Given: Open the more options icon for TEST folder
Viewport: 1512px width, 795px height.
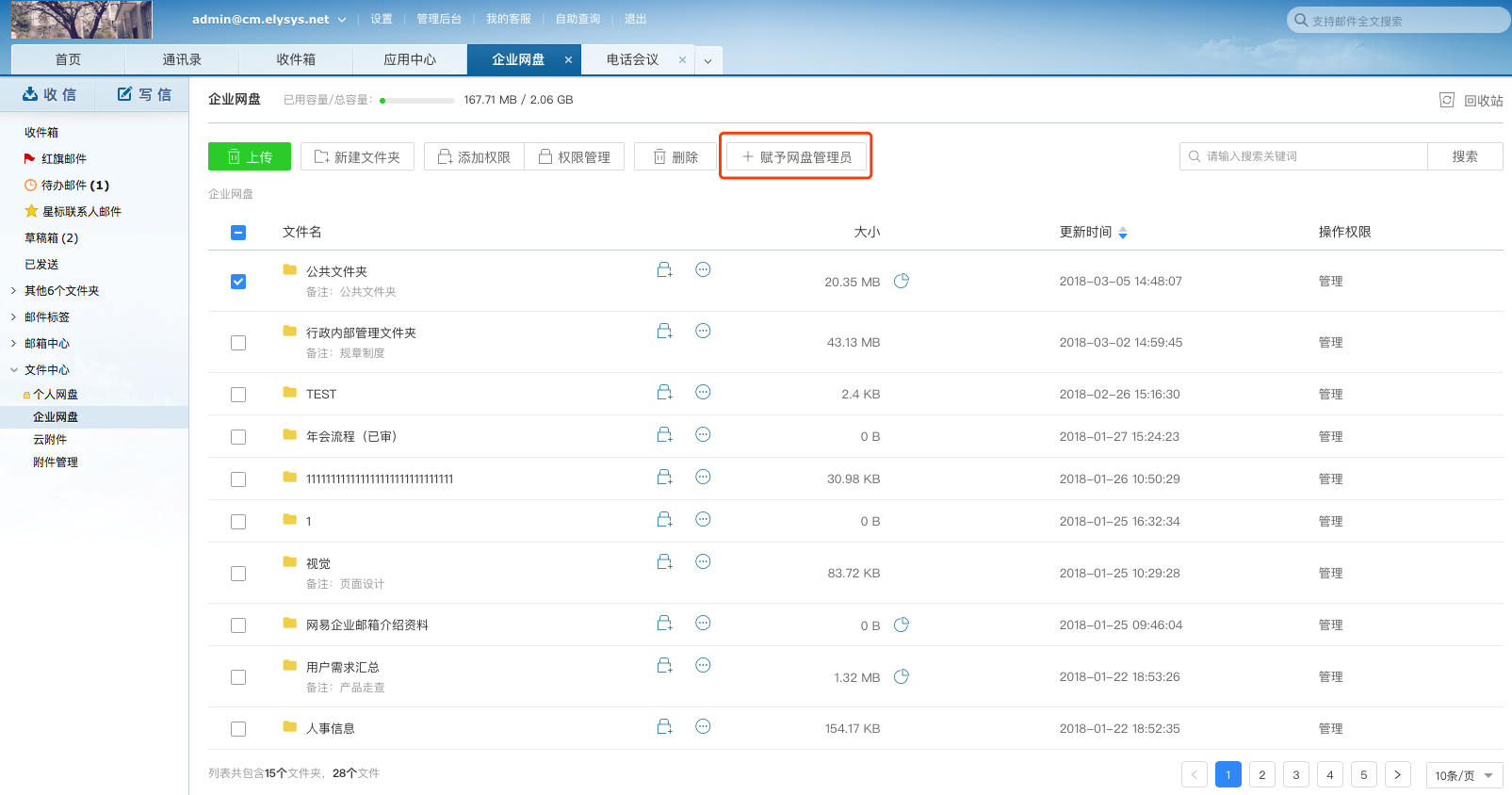Looking at the screenshot, I should [703, 392].
